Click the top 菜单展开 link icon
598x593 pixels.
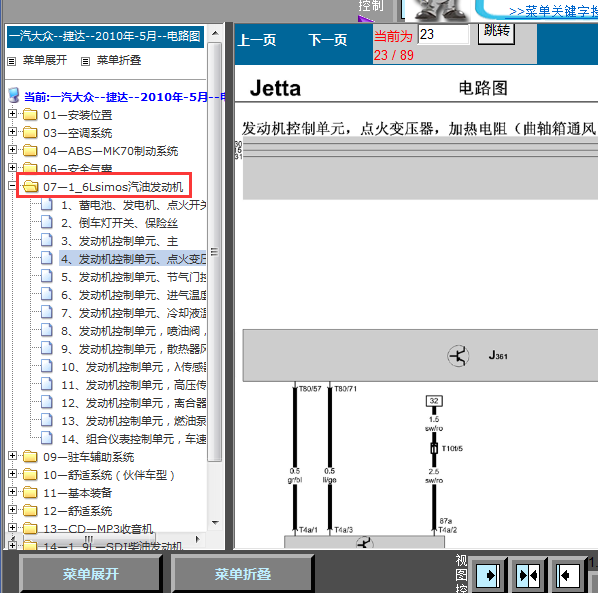[12, 61]
